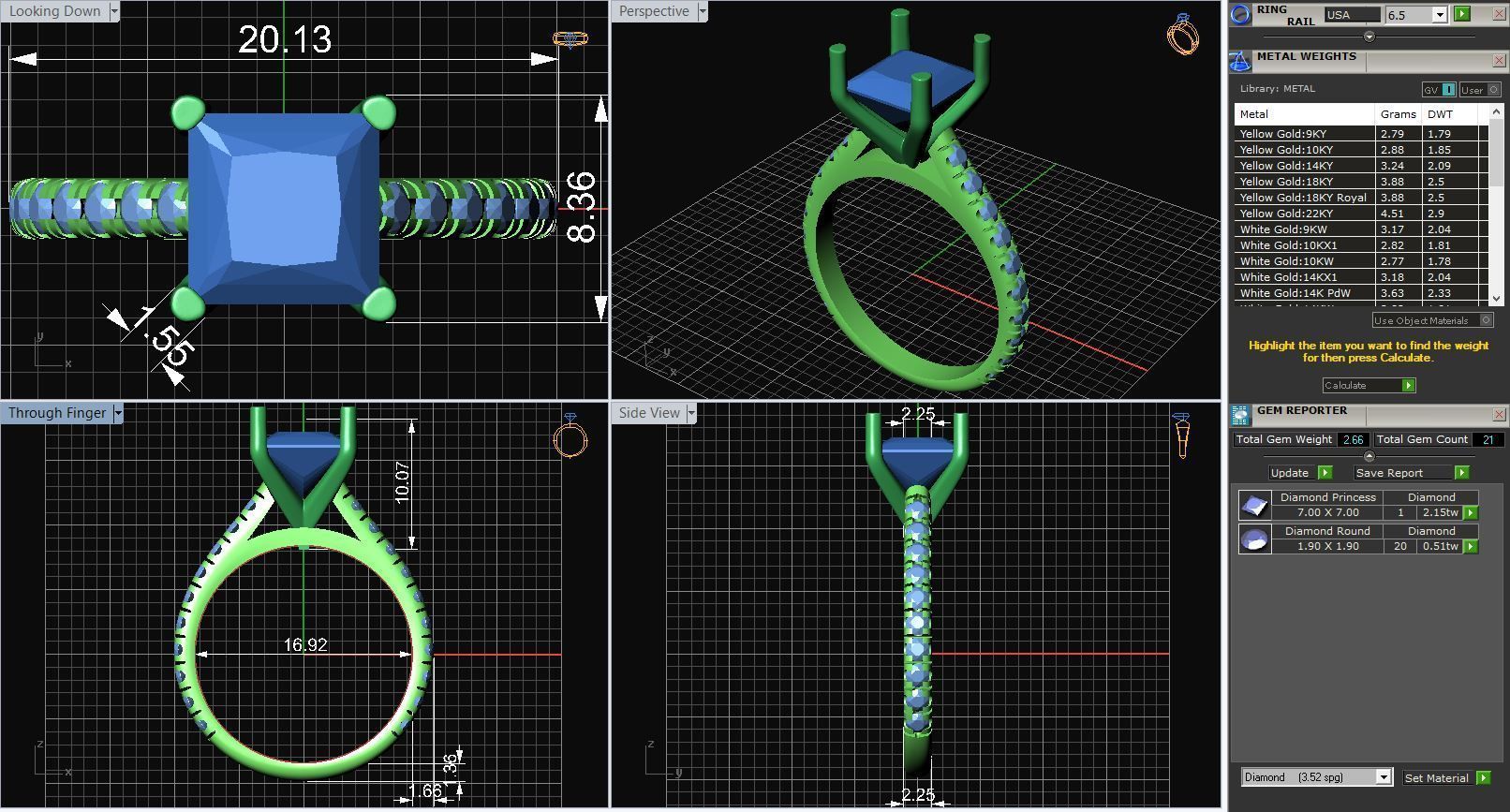Click green arrow on Diamond Princess row
Viewport: 1510px width, 812px height.
(1471, 513)
